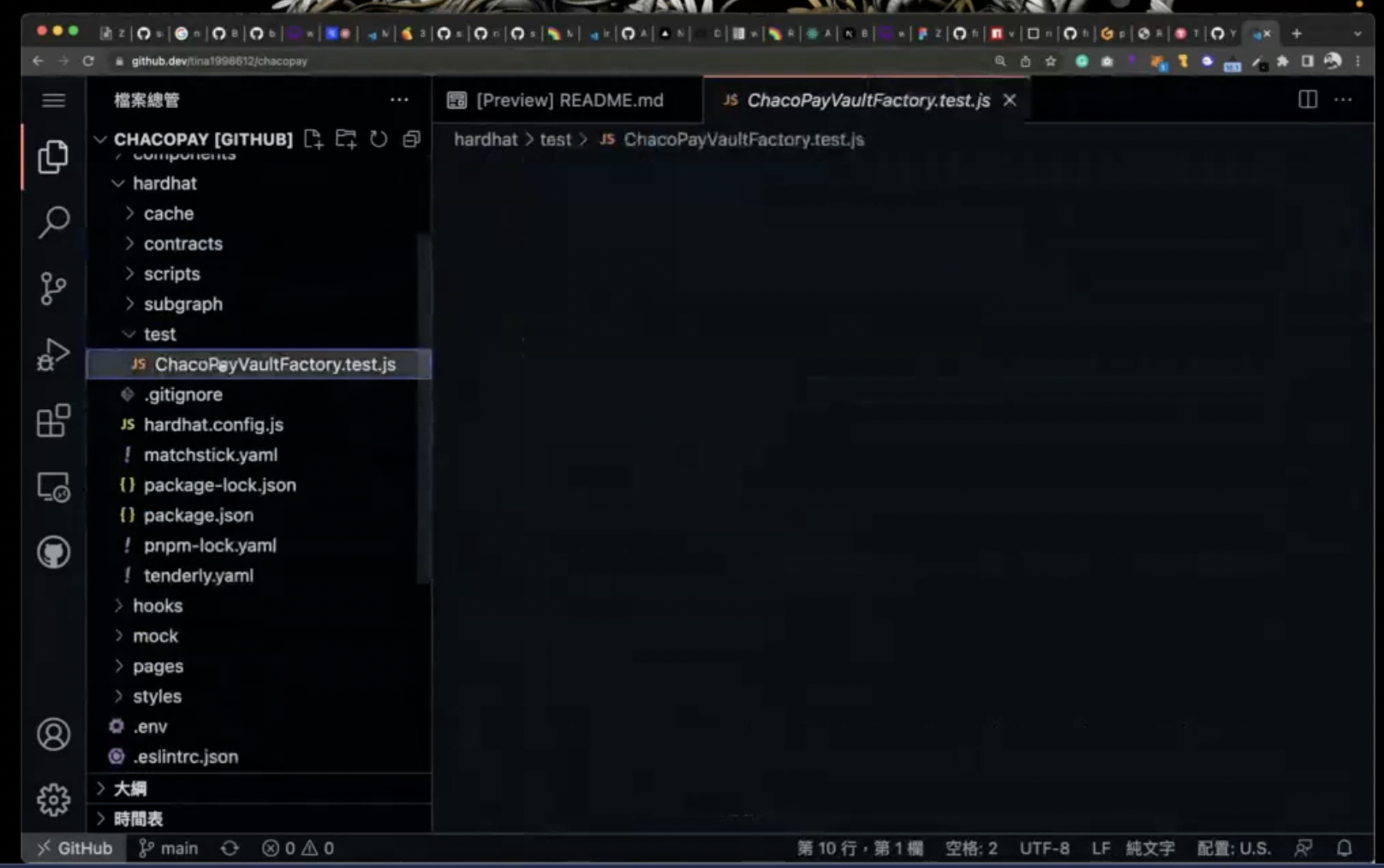1384x868 pixels.
Task: Toggle the split editor layout button
Action: click(x=1308, y=100)
